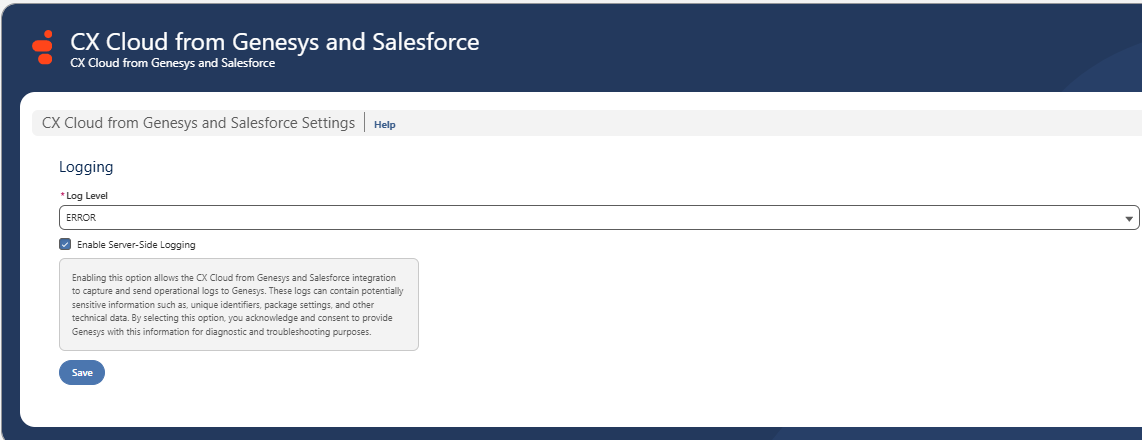Click the red required asterisk by Log Level
Viewport: 1142px width, 440px height.
click(62, 196)
